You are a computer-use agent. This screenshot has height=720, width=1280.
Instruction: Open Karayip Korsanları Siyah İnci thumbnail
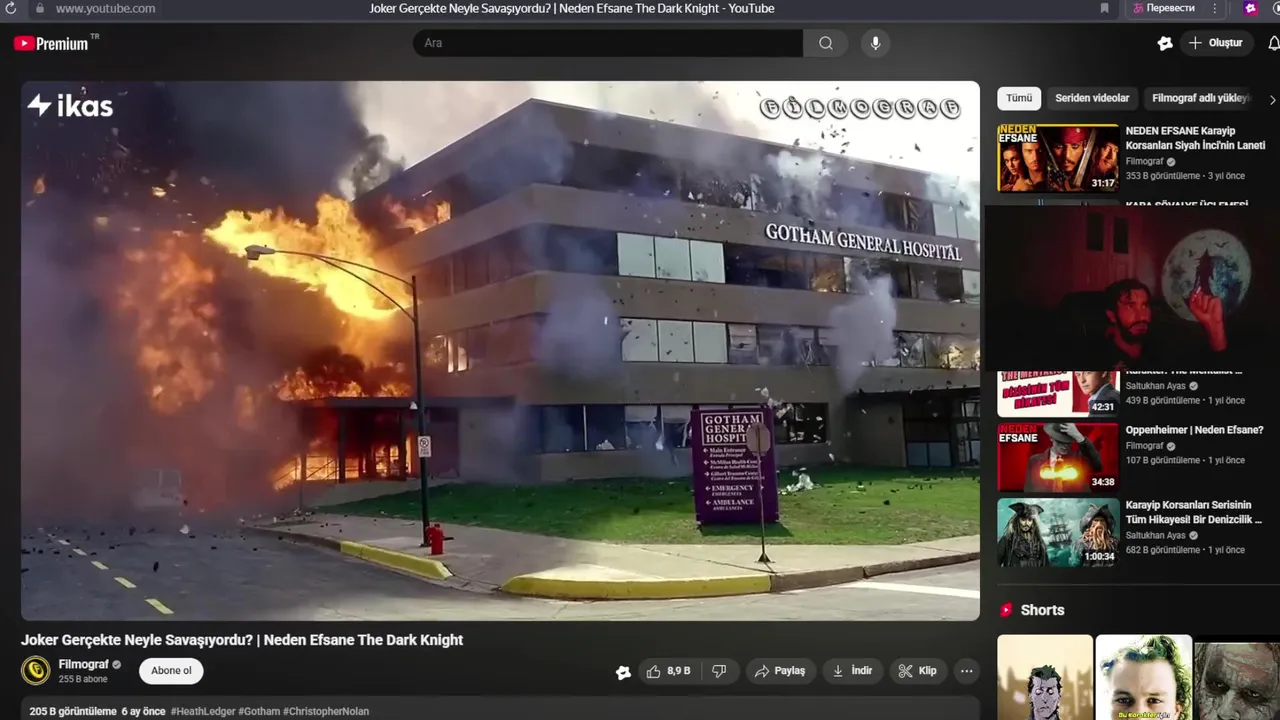coord(1058,158)
